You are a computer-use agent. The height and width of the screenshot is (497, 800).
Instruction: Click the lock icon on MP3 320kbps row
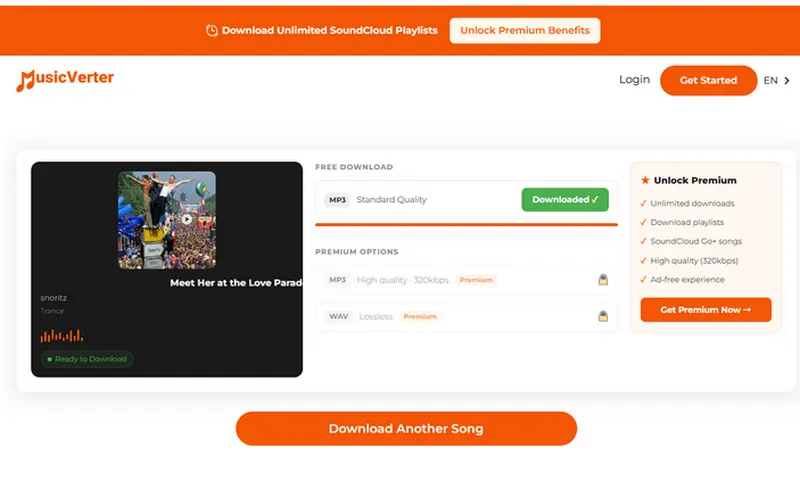(603, 280)
